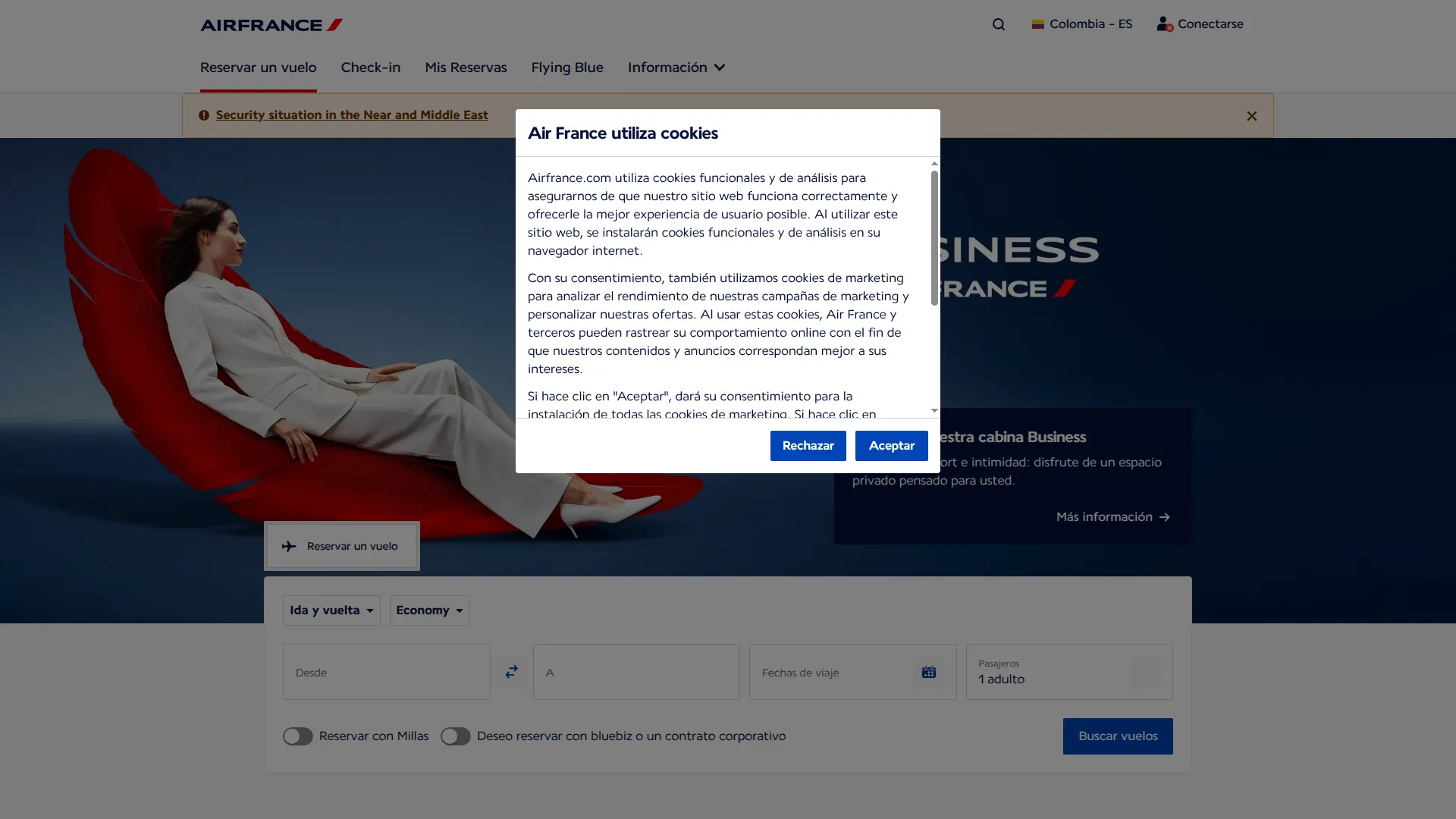
Task: Click the 'Air France utiliza cookies' heading
Action: [623, 133]
